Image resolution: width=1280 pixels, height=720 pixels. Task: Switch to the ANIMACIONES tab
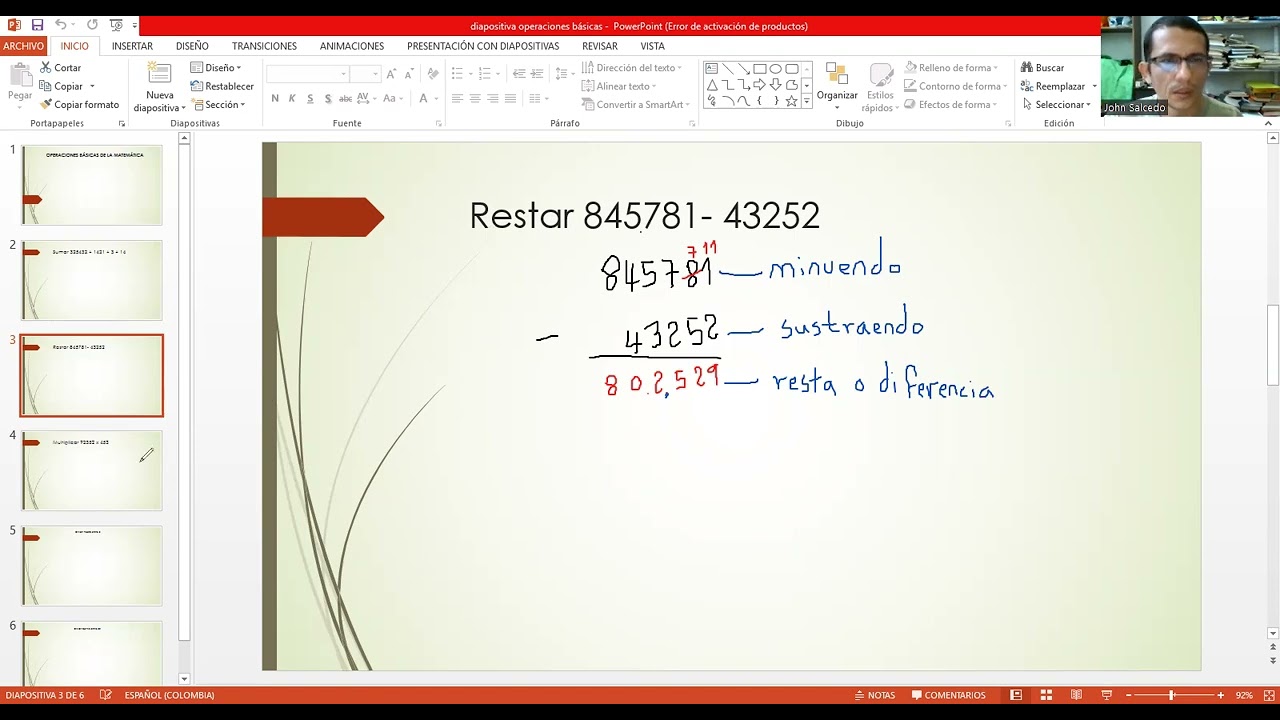coord(352,46)
